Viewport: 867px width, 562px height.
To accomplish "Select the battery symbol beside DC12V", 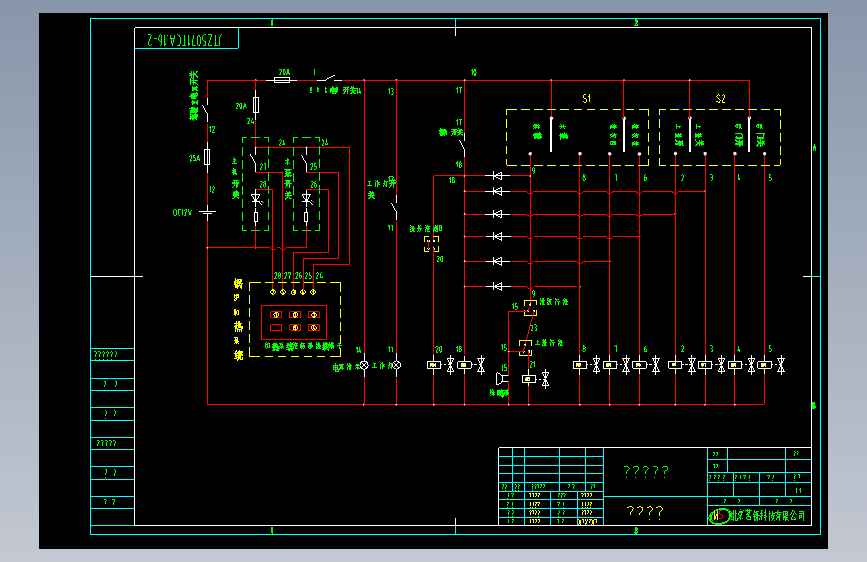I will click(207, 212).
